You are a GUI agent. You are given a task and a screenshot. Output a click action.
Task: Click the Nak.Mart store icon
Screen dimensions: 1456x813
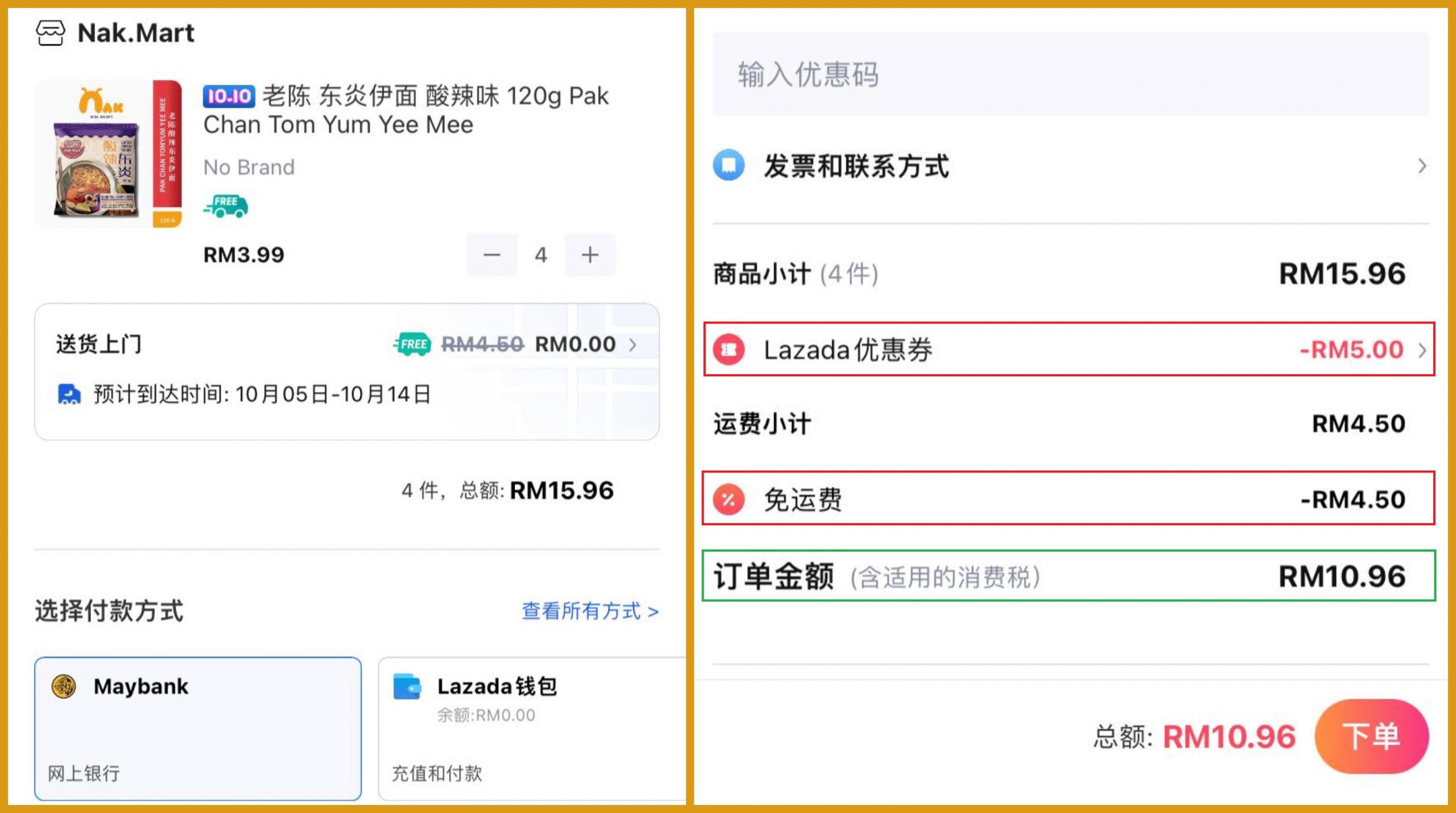pos(51,33)
